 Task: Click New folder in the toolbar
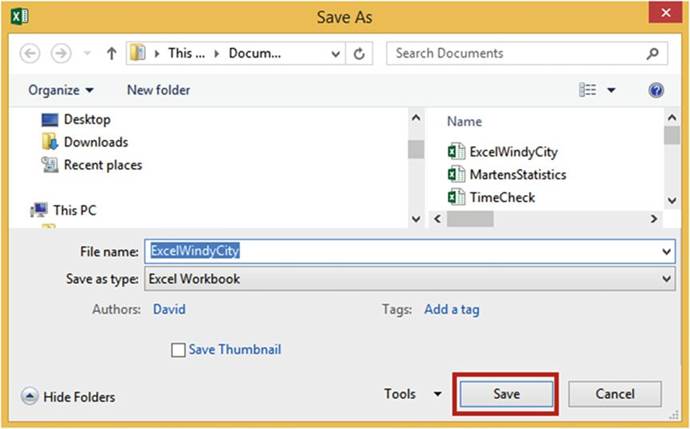click(158, 90)
